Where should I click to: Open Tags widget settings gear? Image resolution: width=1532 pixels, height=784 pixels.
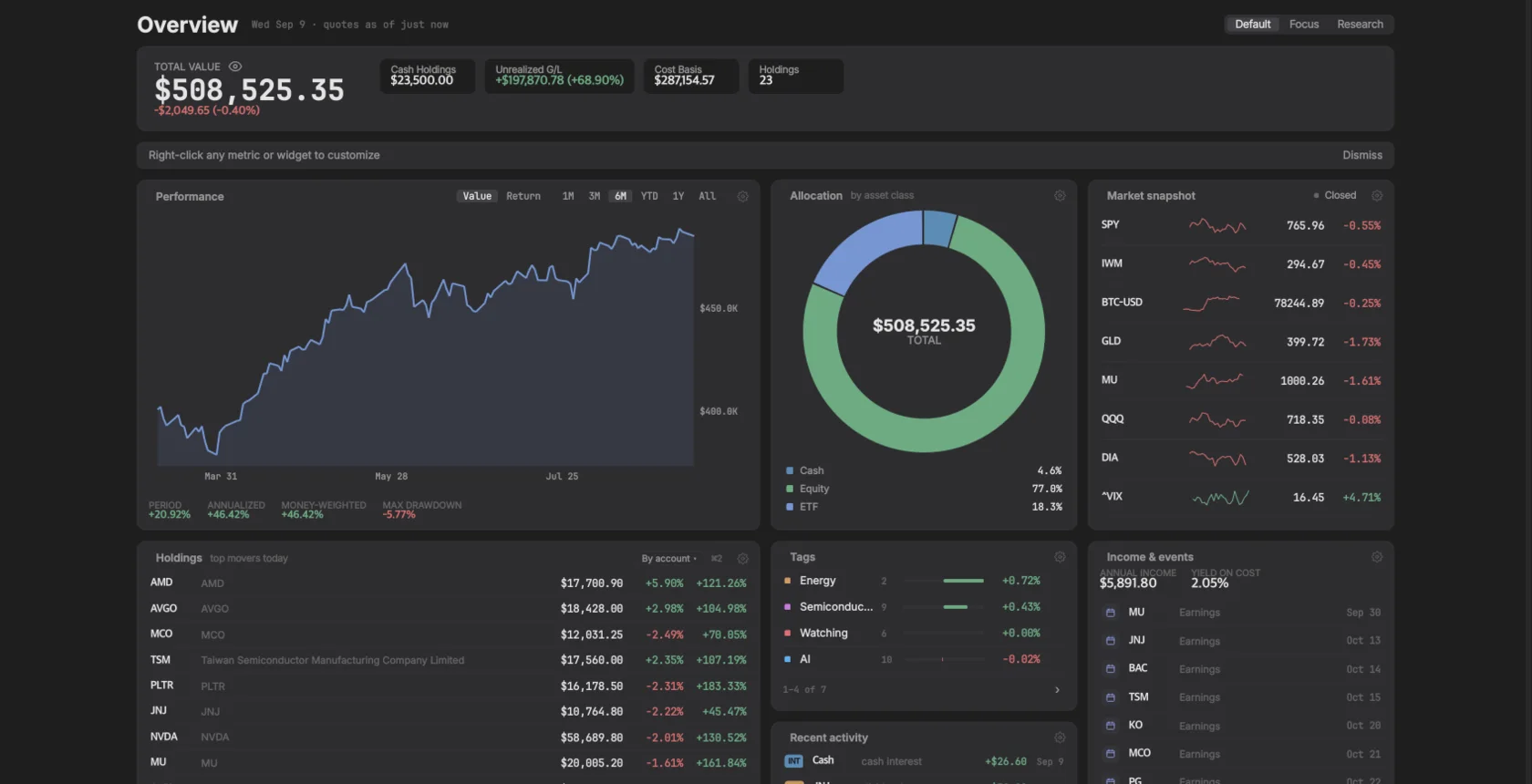[1060, 557]
